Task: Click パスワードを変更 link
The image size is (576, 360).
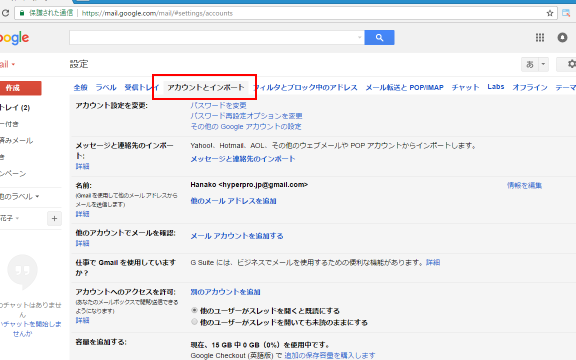Action: pos(218,105)
